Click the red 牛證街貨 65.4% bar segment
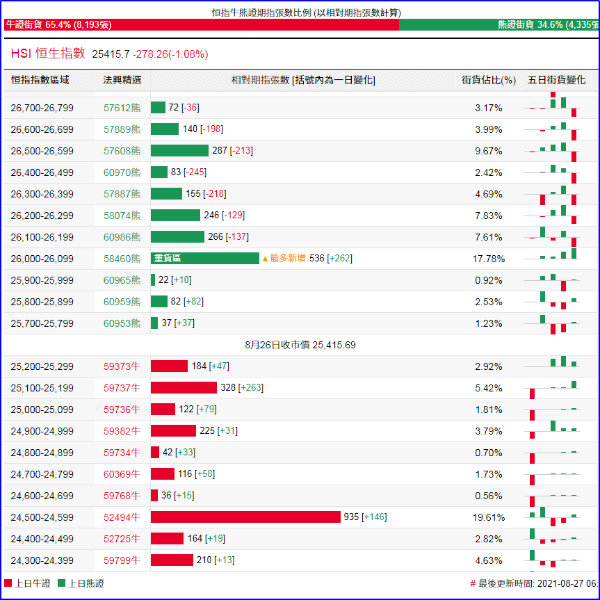The height and width of the screenshot is (600, 600). coord(201,25)
